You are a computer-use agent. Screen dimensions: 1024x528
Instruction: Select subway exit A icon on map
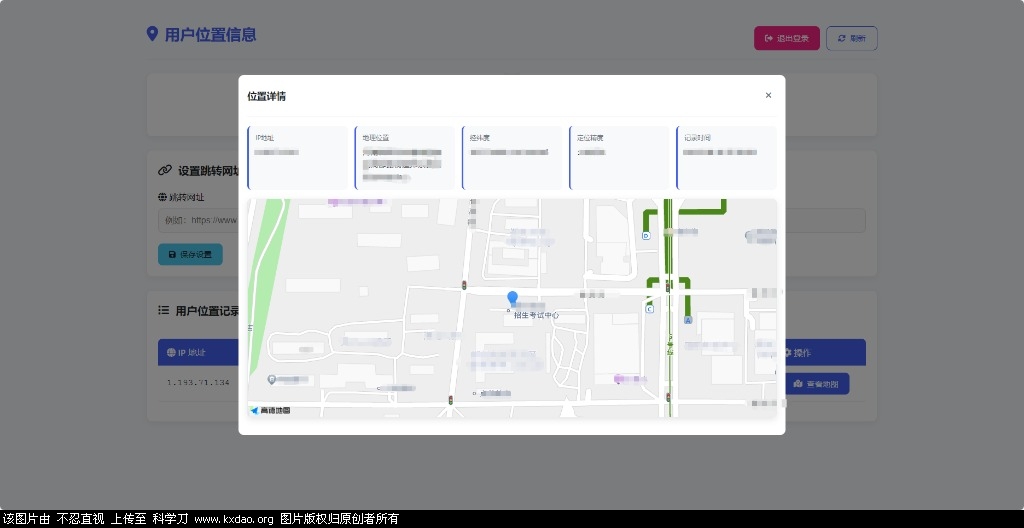coord(688,320)
